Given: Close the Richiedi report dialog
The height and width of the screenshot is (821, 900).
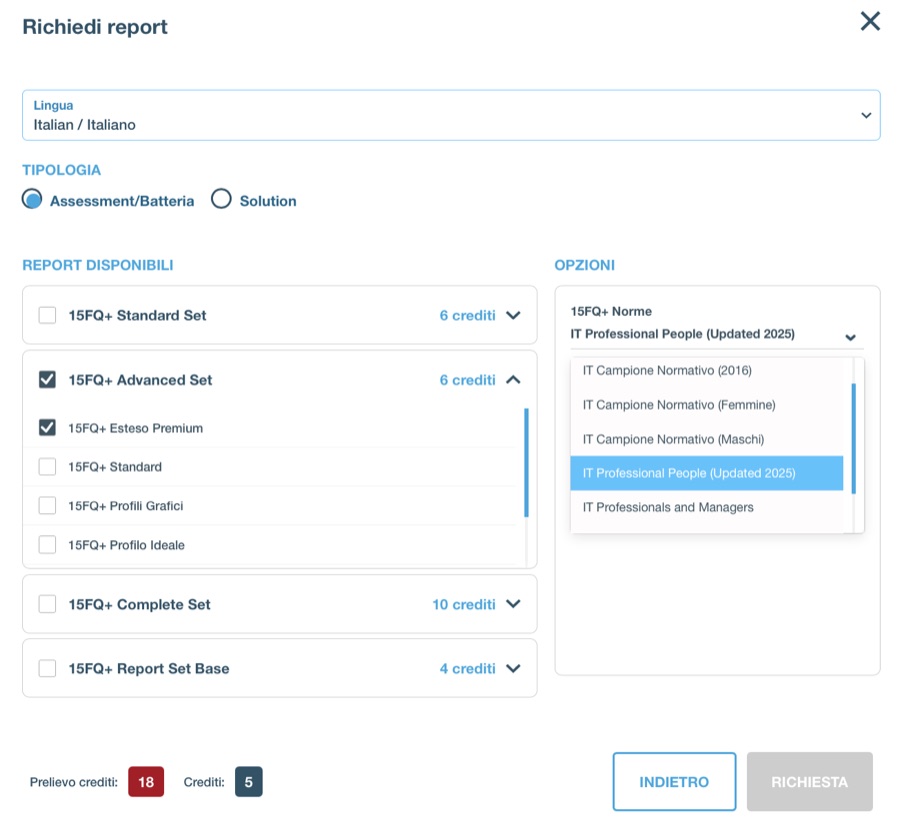Looking at the screenshot, I should (870, 22).
